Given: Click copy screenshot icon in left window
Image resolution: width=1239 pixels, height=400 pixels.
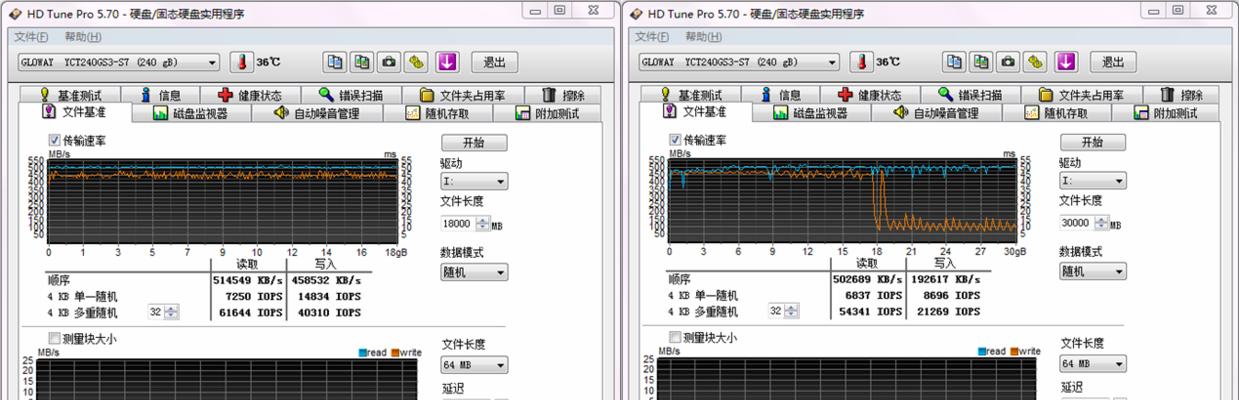Looking at the screenshot, I should coord(363,62).
